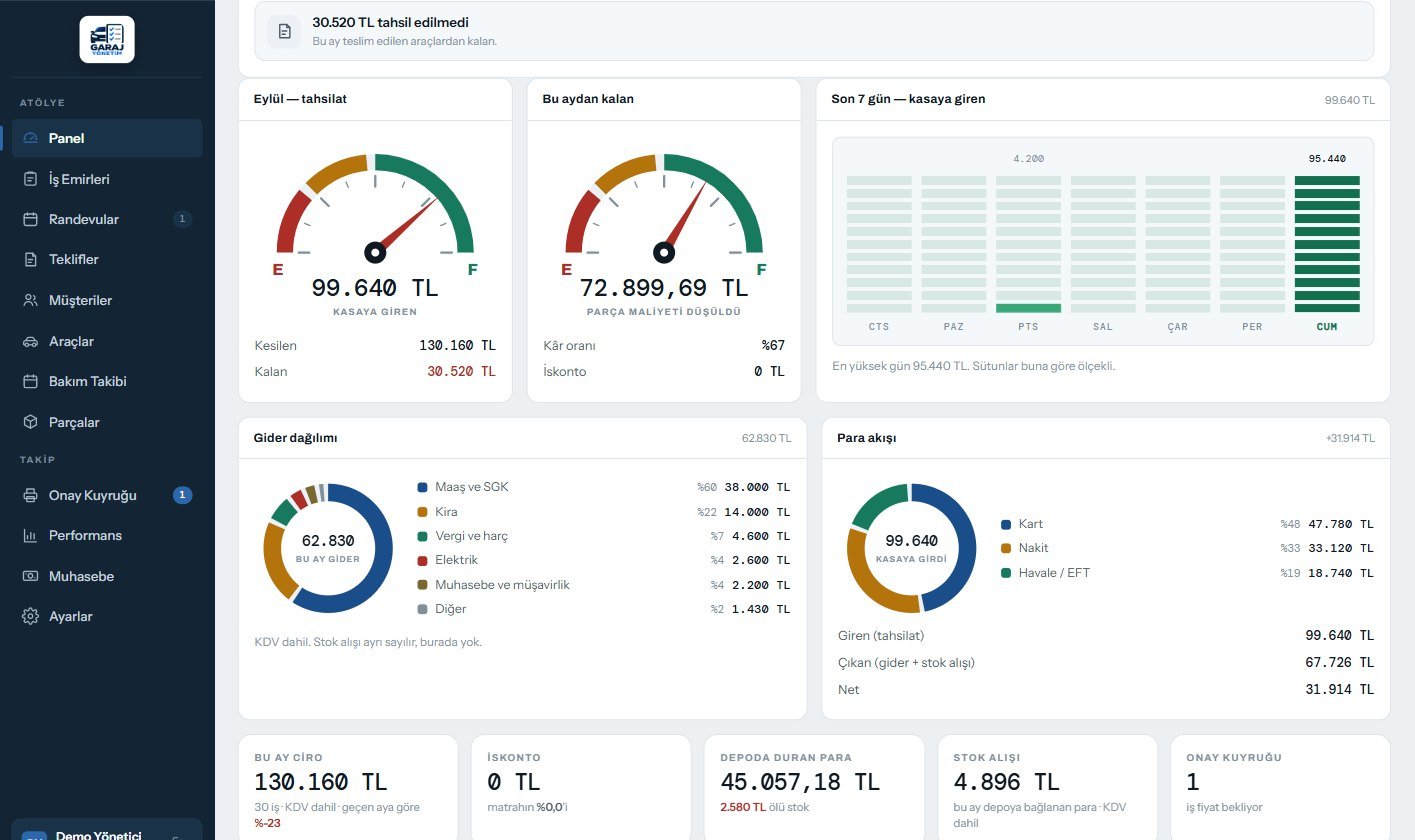Click the "4.200" label above PTS column

[1028, 159]
